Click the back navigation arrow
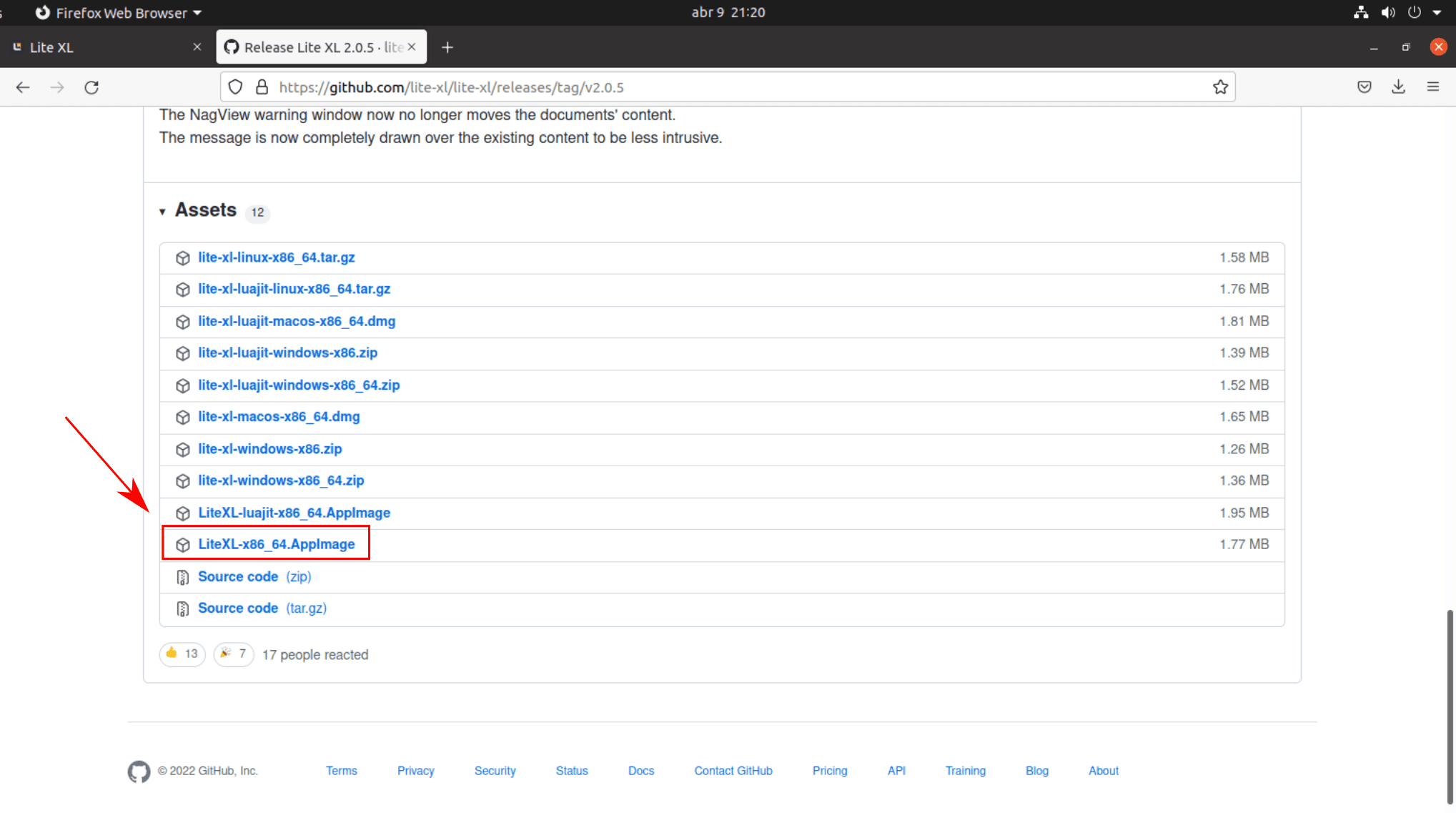1456x813 pixels. pyautogui.click(x=23, y=87)
